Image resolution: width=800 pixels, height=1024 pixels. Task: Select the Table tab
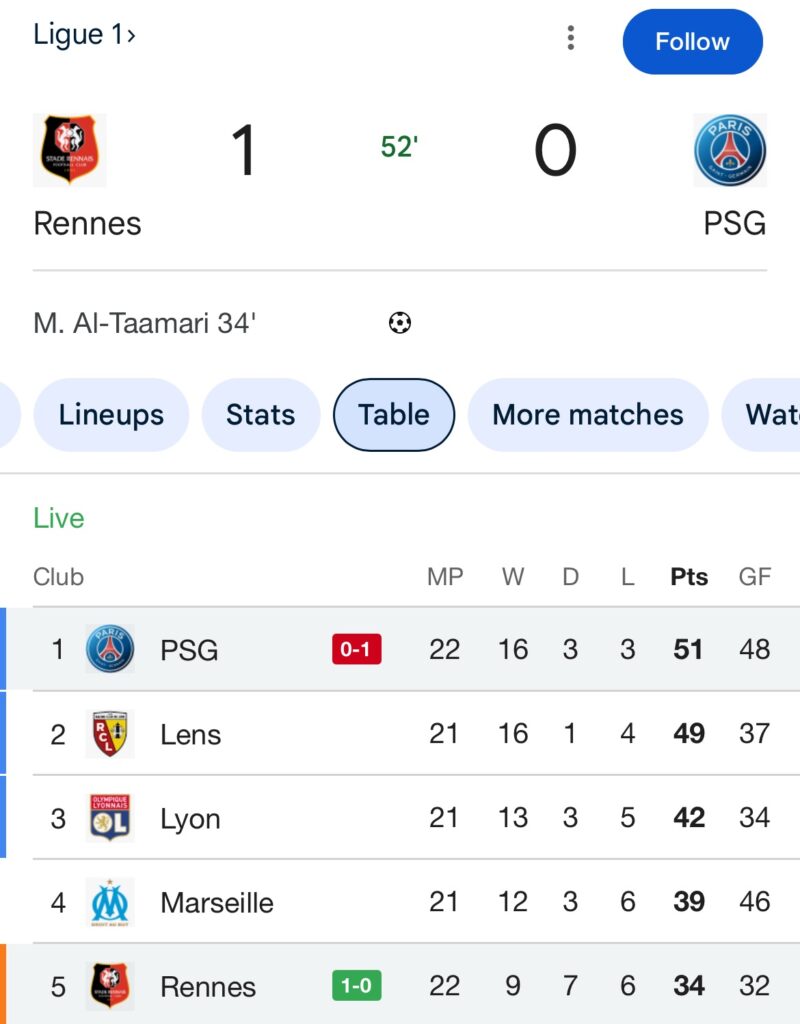pos(394,414)
